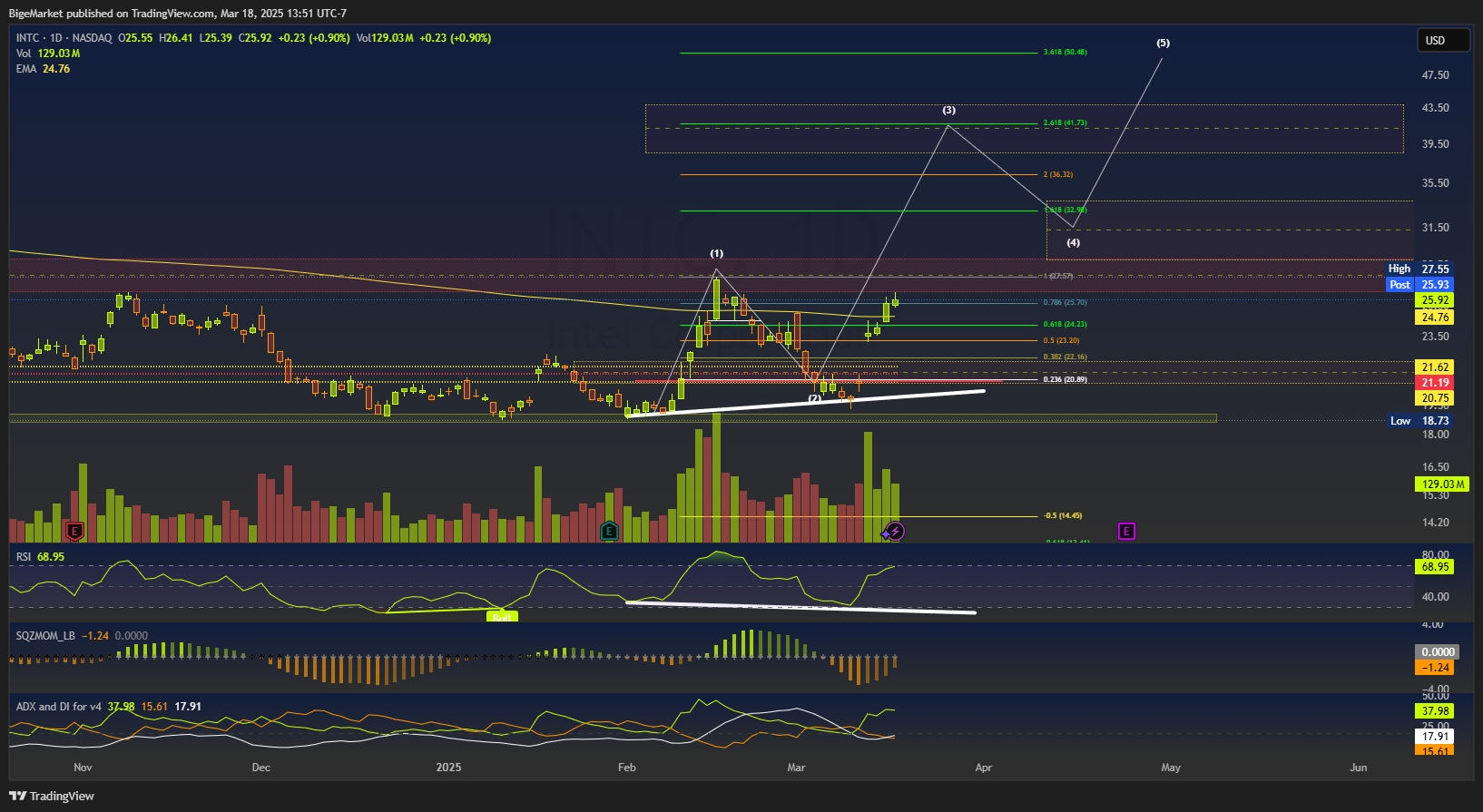Viewport: 1483px width, 812px height.
Task: Click the -1.24 squeeze momentum axis label
Action: pyautogui.click(x=1435, y=668)
